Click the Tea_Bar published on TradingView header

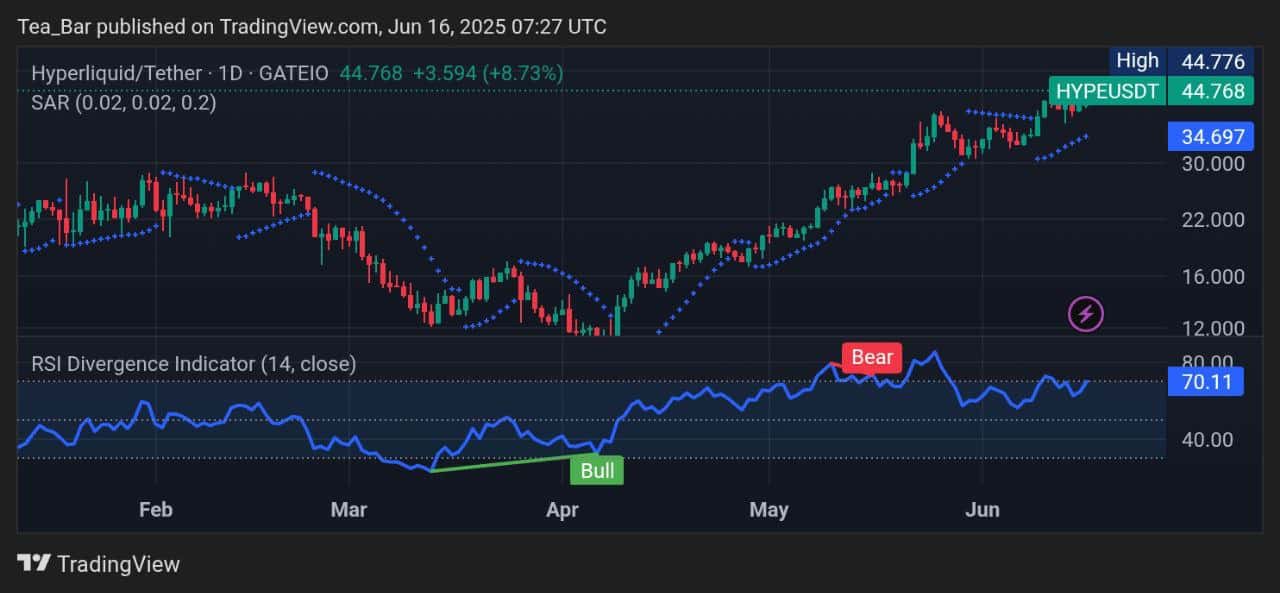pos(312,26)
